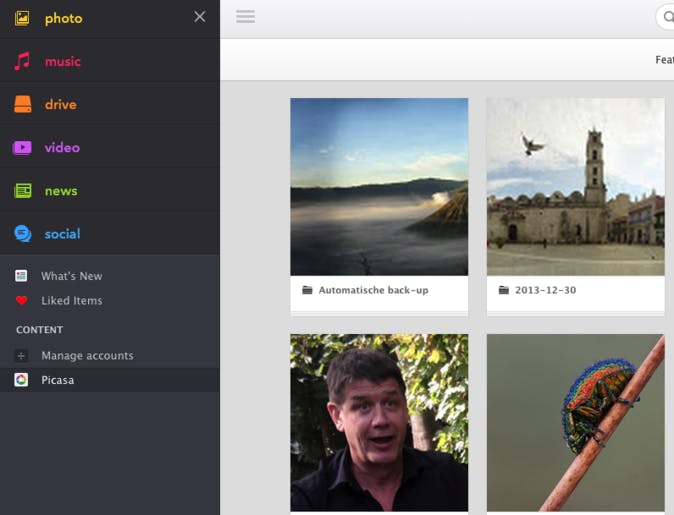674x515 pixels.
Task: Select the Picasa account entry
Action: click(x=110, y=380)
